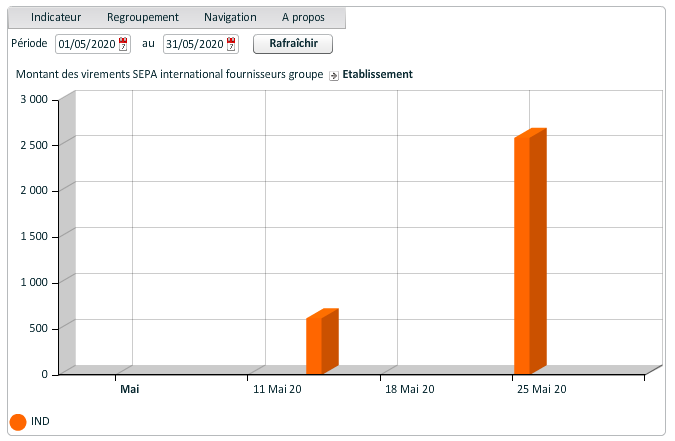Viewport: 675px width, 441px height.
Task: Click the chart title Montant des virements SEPA
Action: coord(169,75)
